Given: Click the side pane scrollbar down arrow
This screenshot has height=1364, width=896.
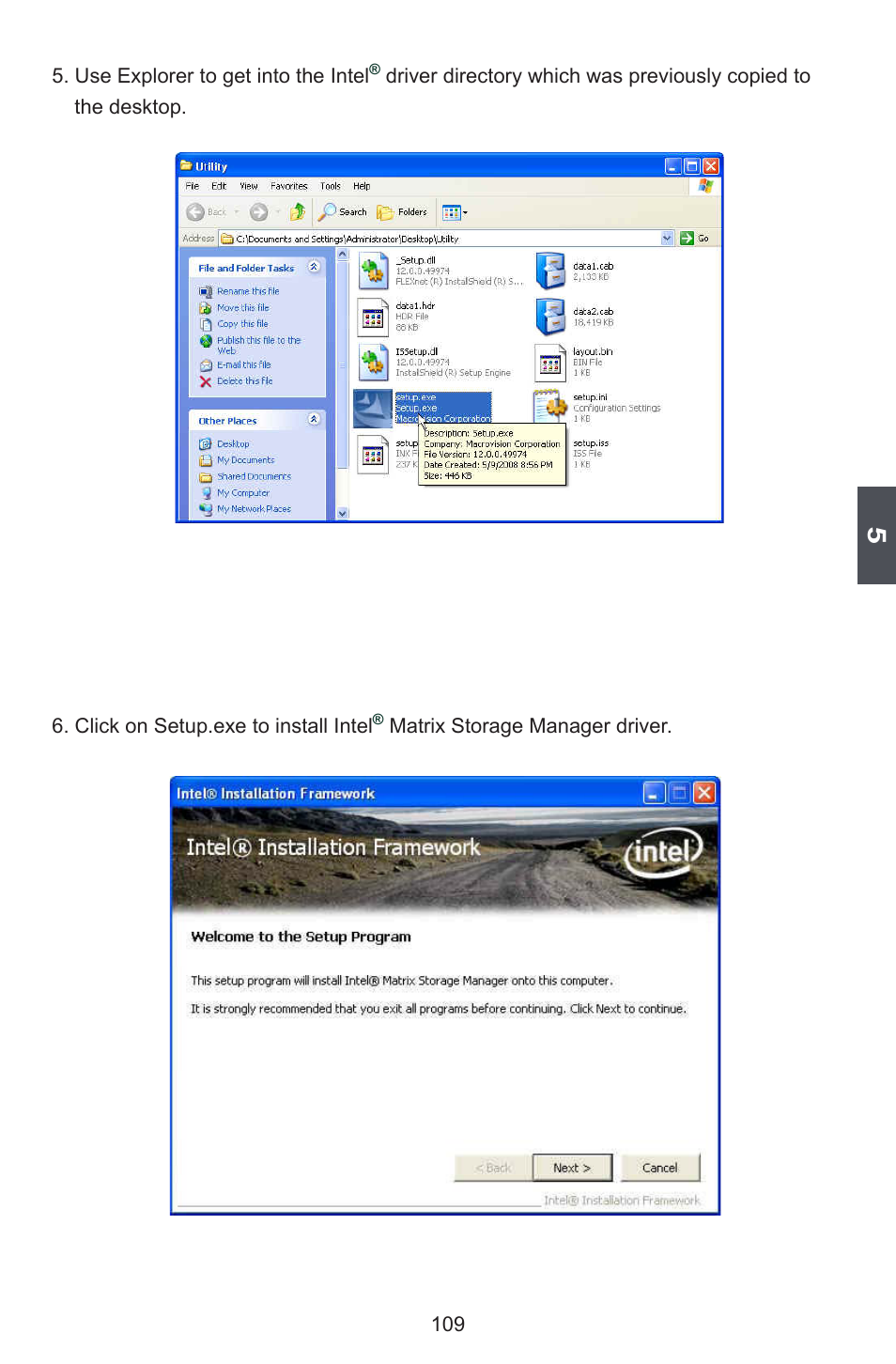Looking at the screenshot, I should (342, 514).
